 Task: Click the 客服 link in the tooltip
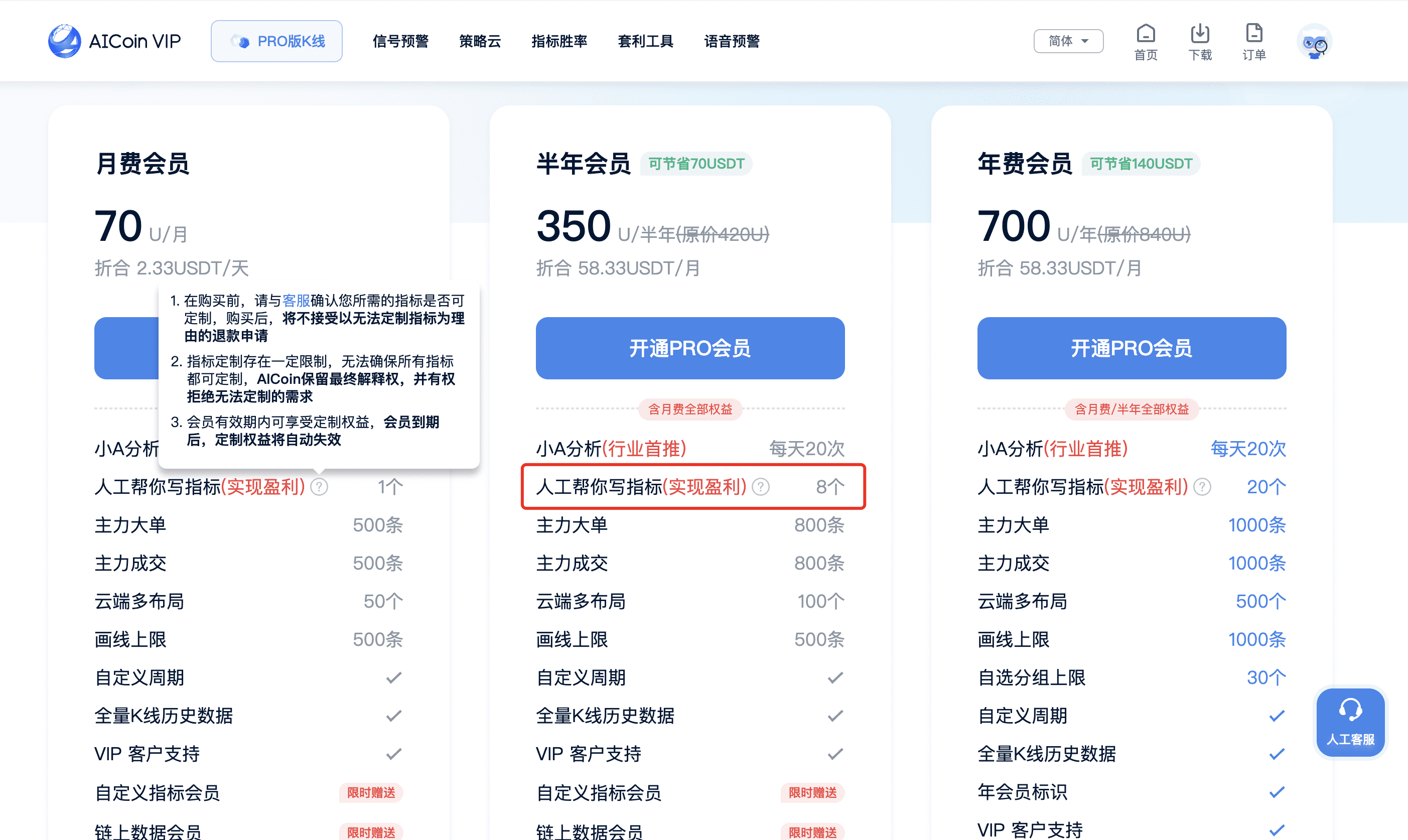[296, 301]
